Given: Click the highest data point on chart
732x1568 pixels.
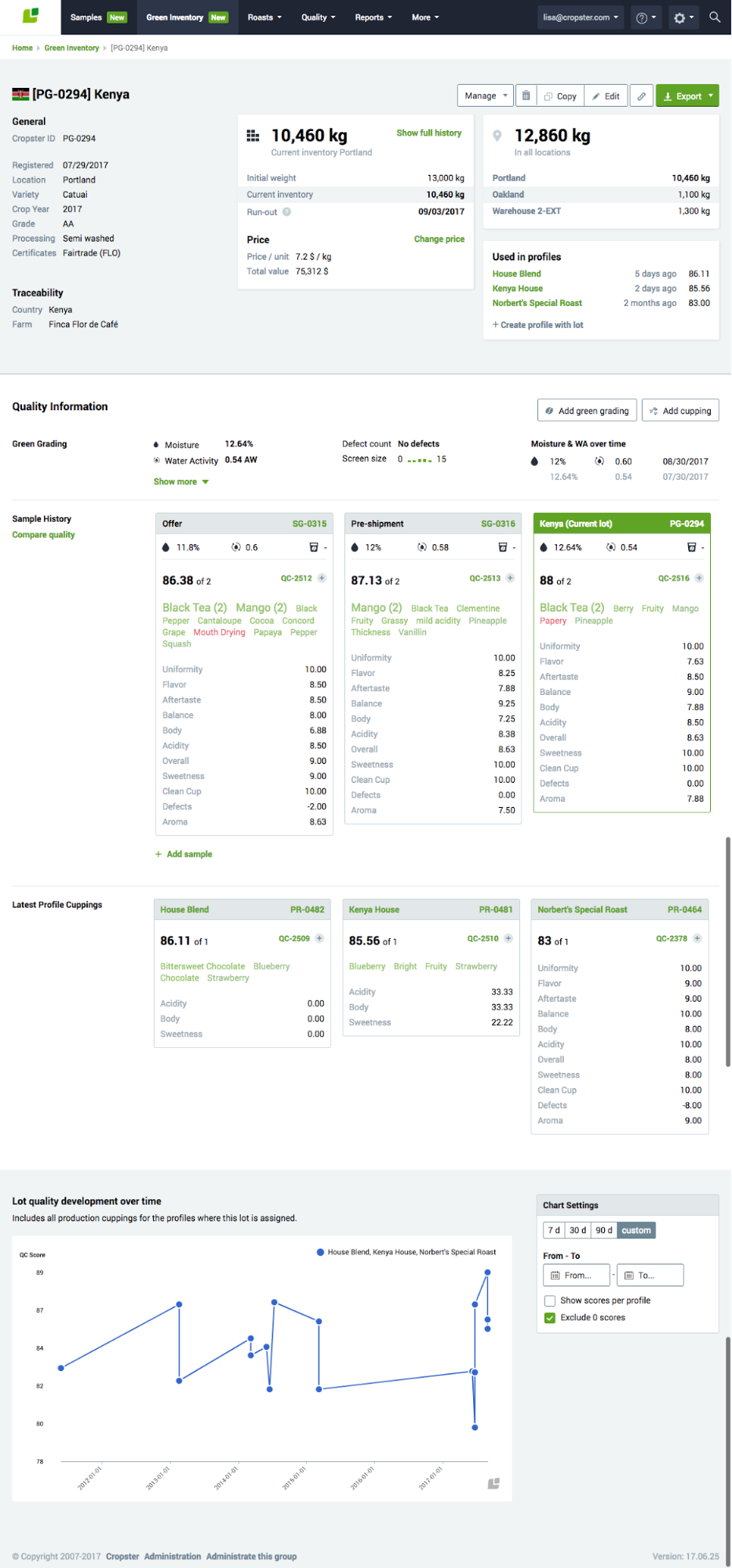Looking at the screenshot, I should [487, 1272].
